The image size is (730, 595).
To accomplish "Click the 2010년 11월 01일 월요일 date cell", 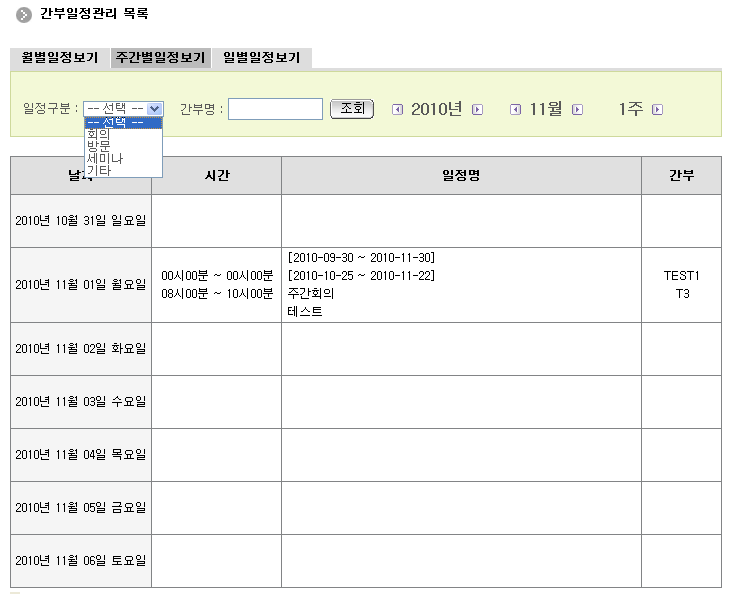I will click(x=81, y=285).
